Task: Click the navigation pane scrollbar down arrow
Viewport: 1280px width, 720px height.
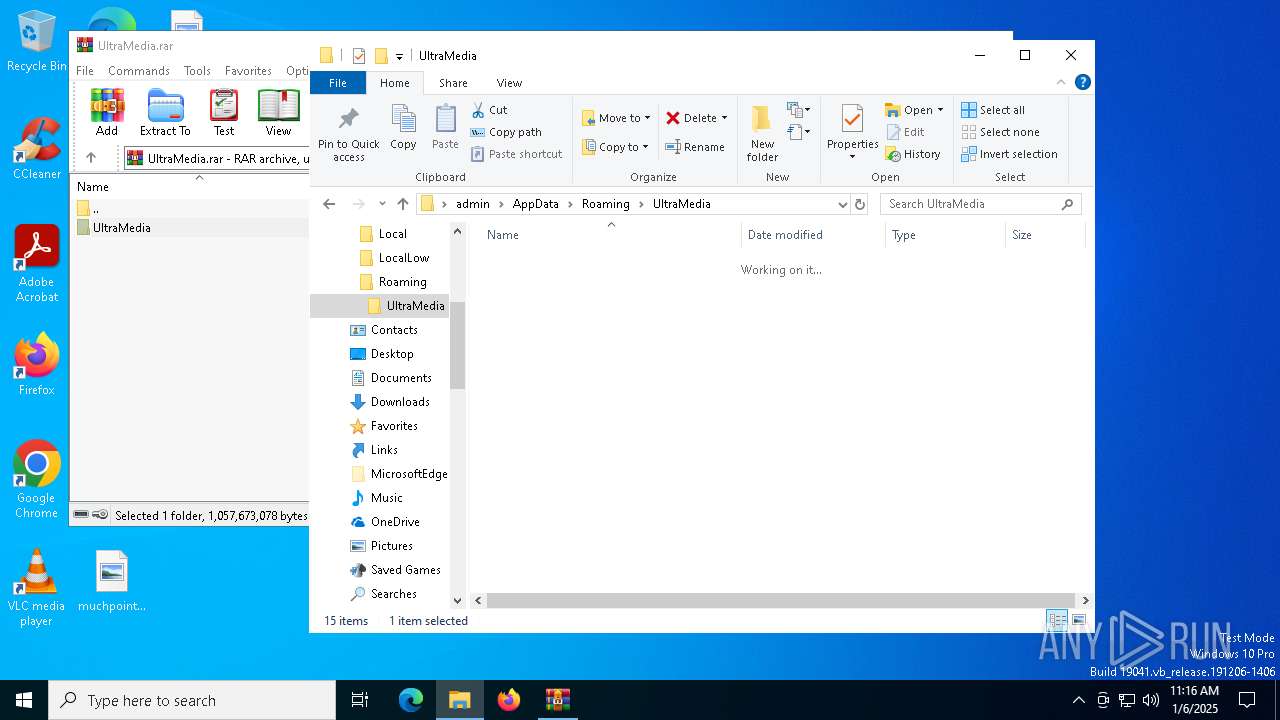Action: (458, 601)
